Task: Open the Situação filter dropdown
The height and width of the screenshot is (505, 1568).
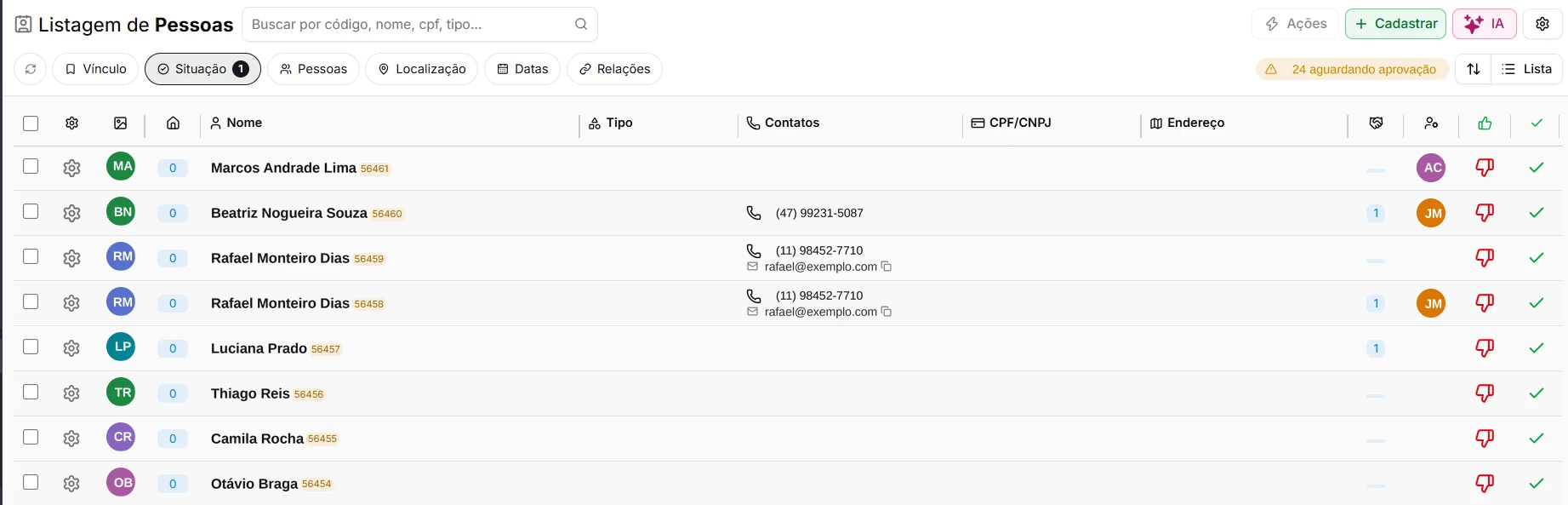Action: point(202,69)
